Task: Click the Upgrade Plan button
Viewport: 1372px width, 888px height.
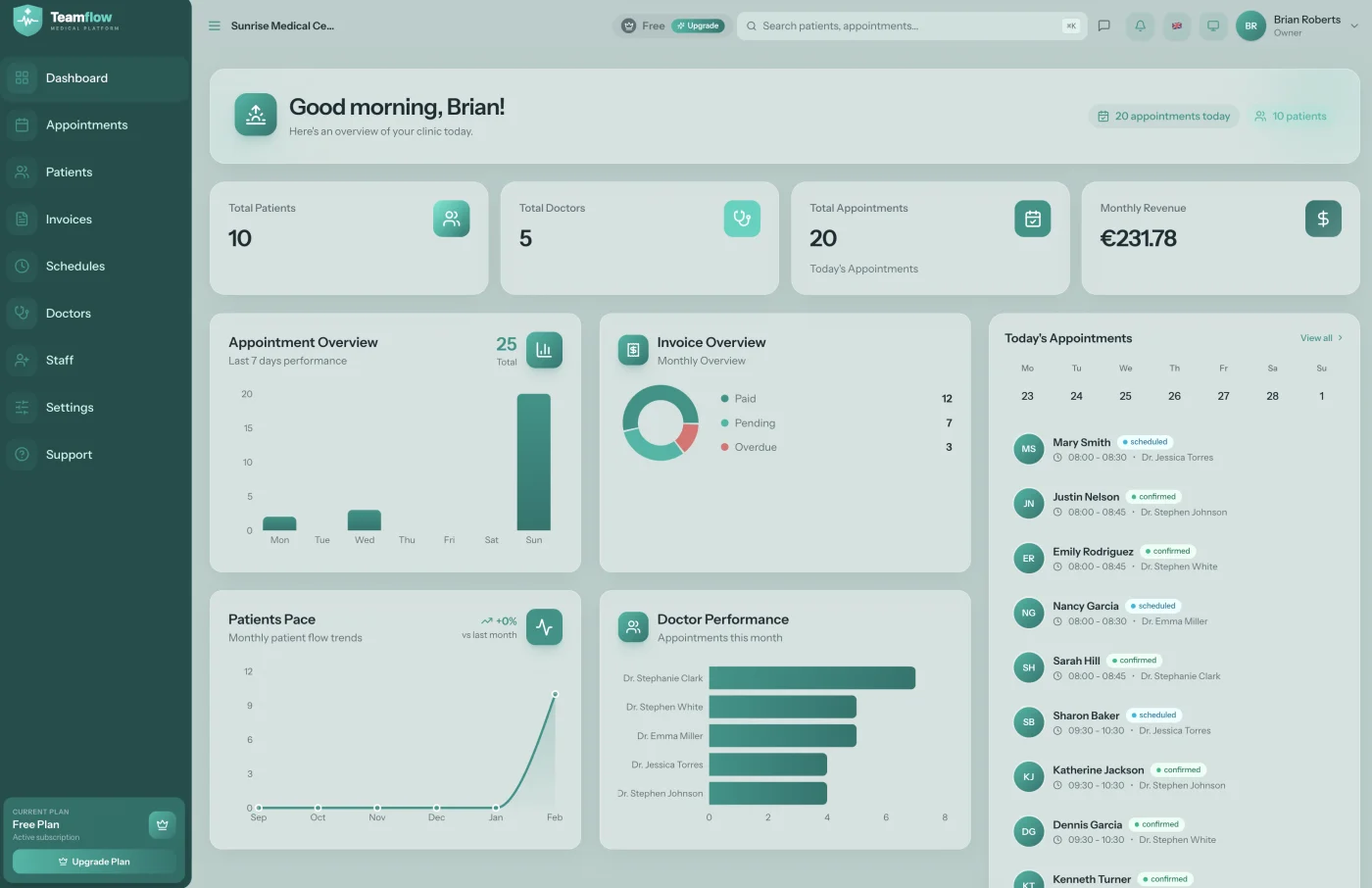Action: 94,862
